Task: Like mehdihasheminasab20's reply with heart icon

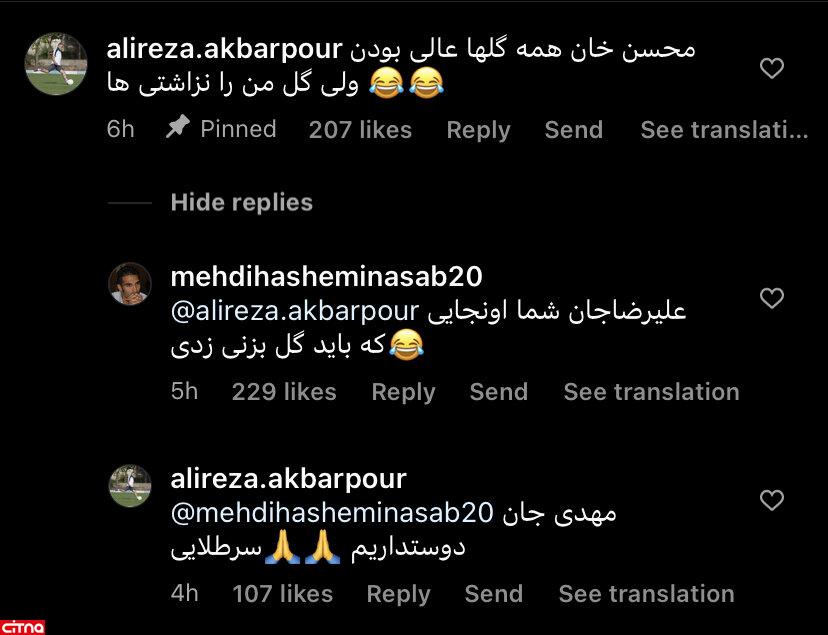Action: pyautogui.click(x=771, y=298)
